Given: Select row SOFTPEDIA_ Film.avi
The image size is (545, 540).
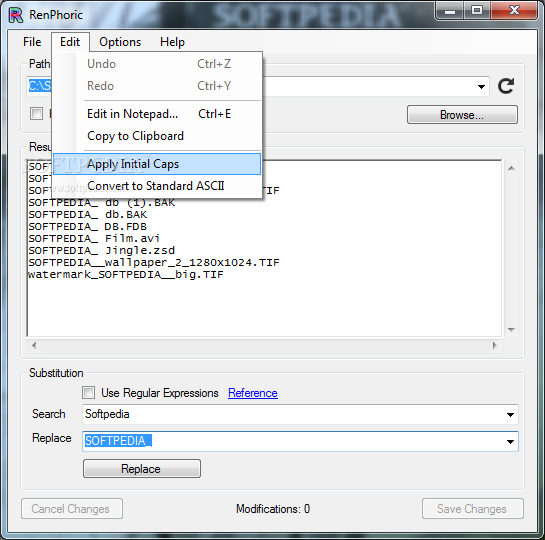Looking at the screenshot, I should 94,238.
